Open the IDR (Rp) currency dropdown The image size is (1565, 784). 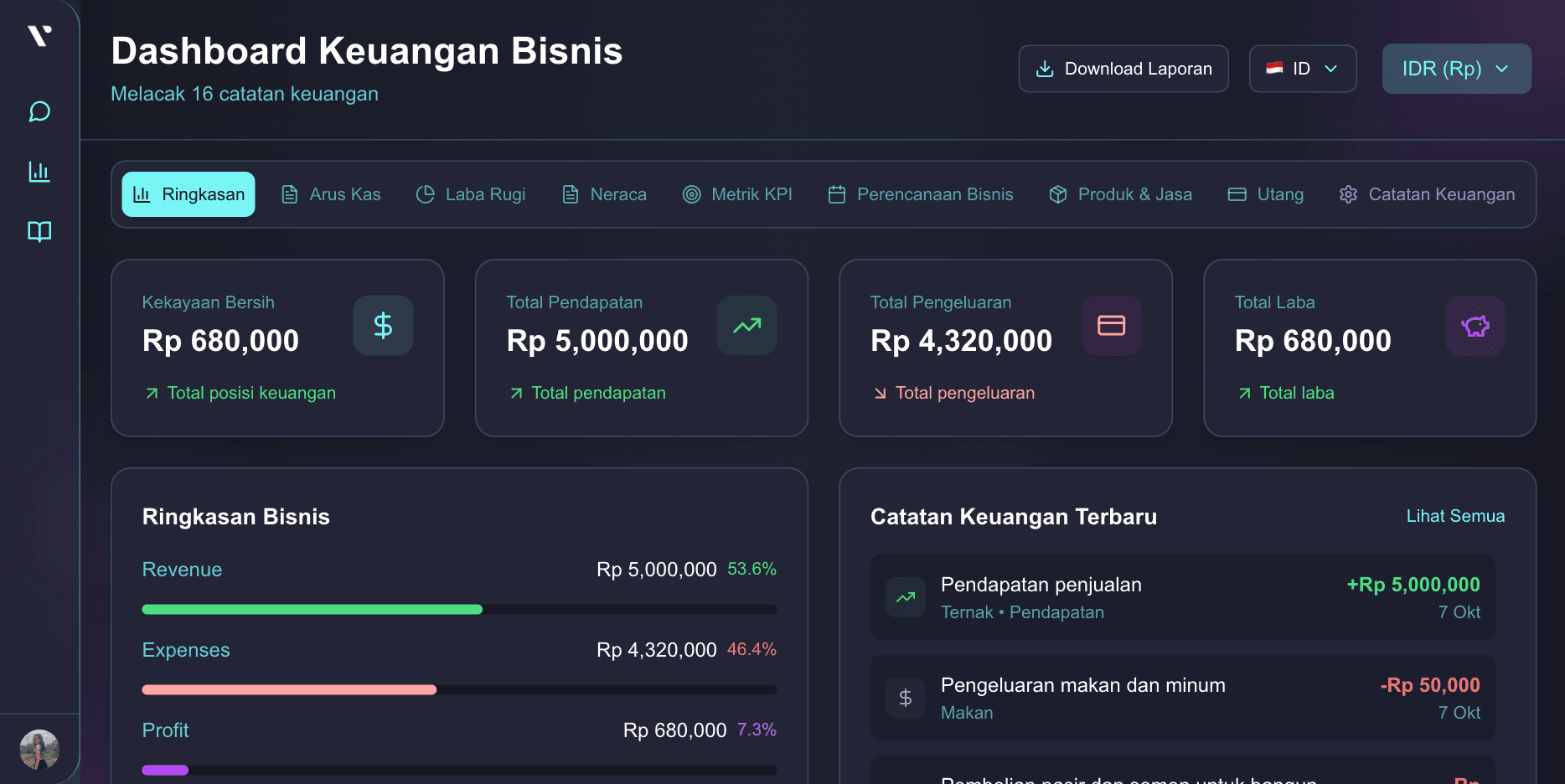pos(1456,69)
